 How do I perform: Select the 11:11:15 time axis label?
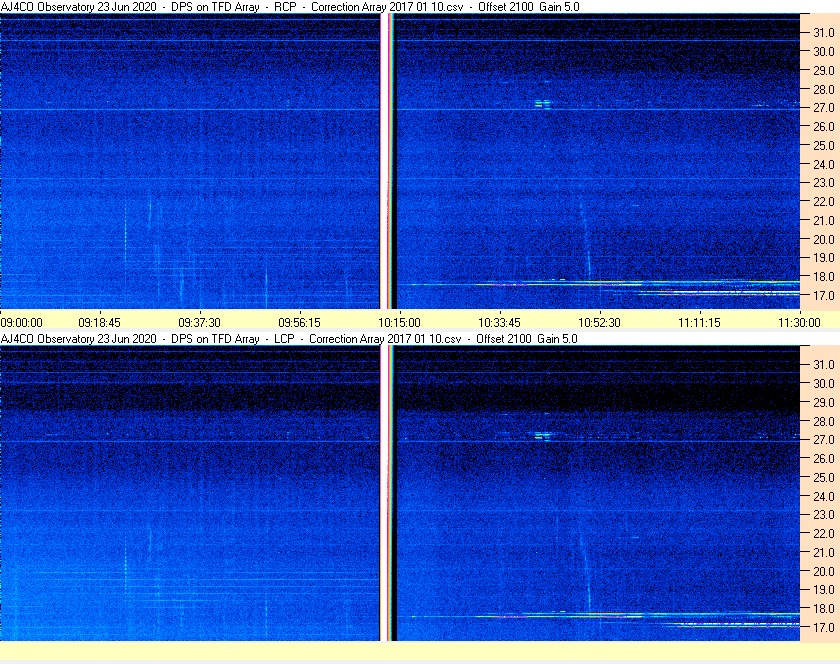pos(700,323)
